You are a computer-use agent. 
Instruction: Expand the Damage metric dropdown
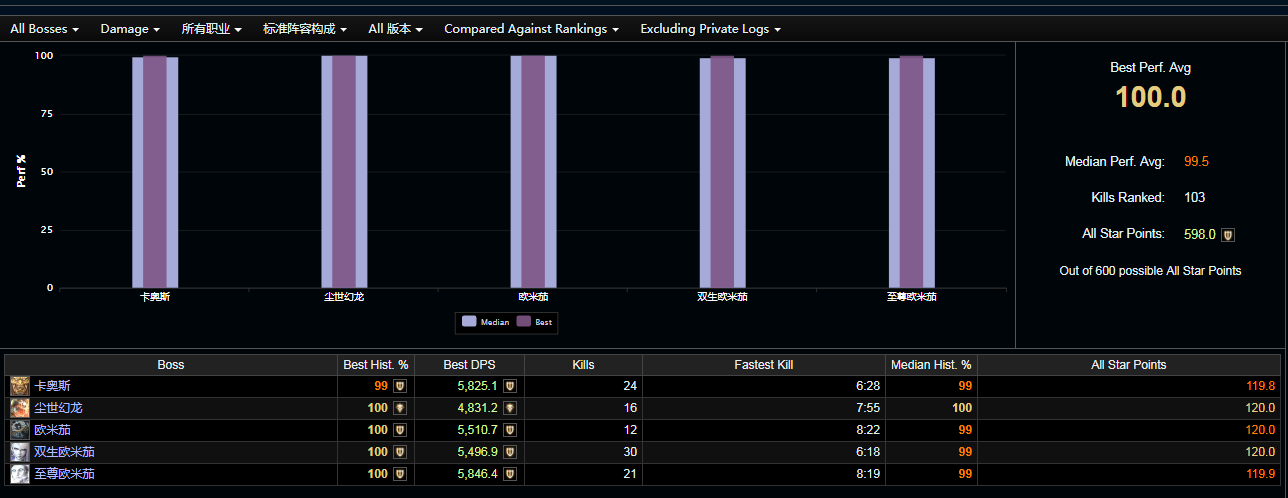pyautogui.click(x=130, y=29)
